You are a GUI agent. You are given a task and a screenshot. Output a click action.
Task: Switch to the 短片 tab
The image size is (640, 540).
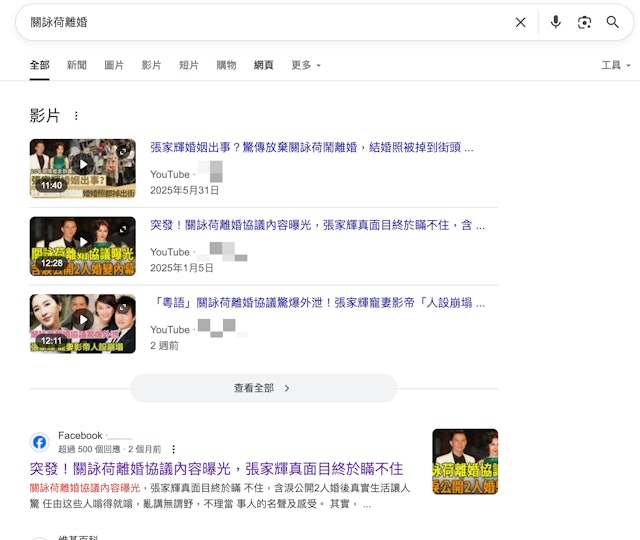pyautogui.click(x=189, y=65)
